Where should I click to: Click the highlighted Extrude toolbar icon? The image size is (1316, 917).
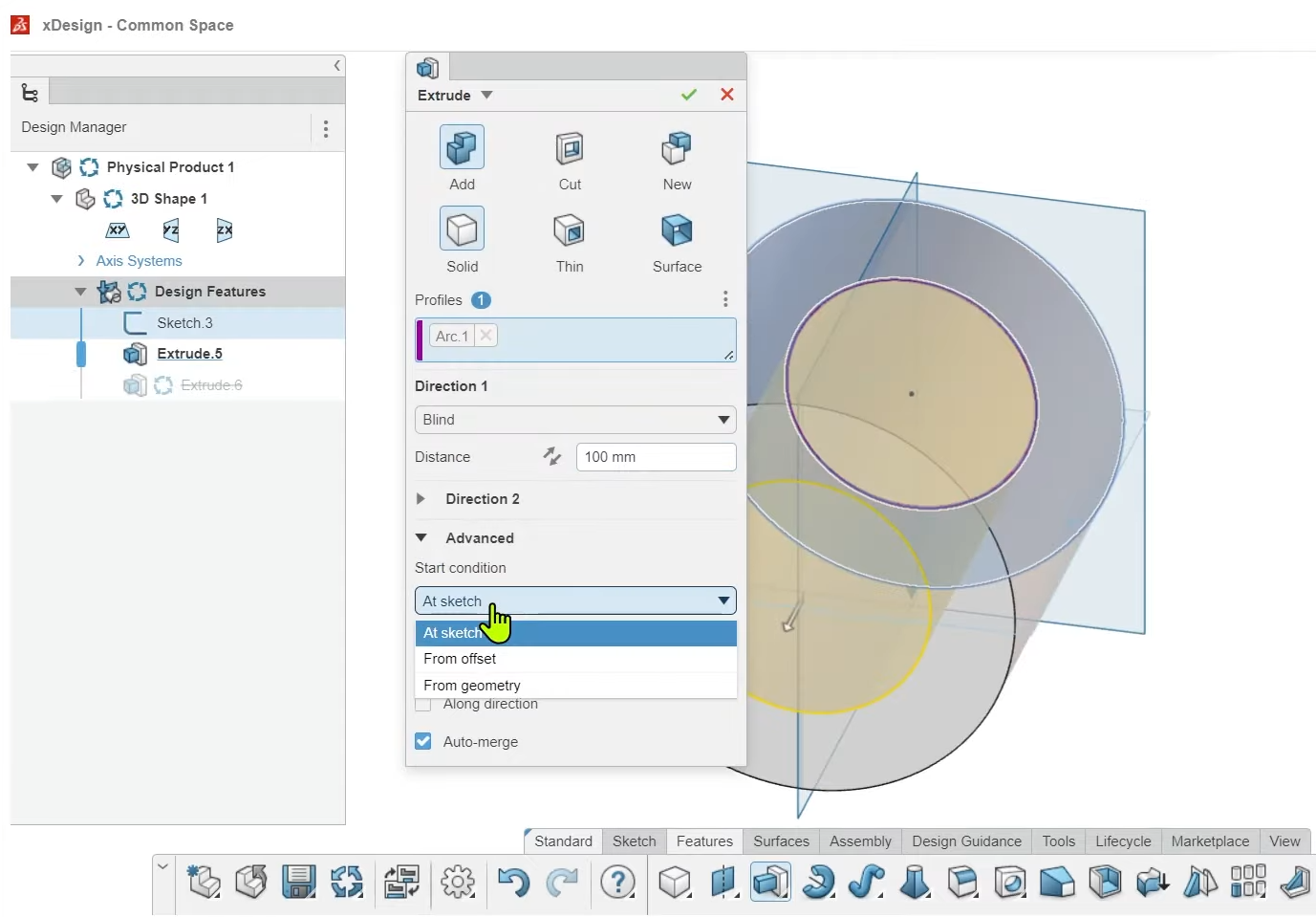point(770,882)
